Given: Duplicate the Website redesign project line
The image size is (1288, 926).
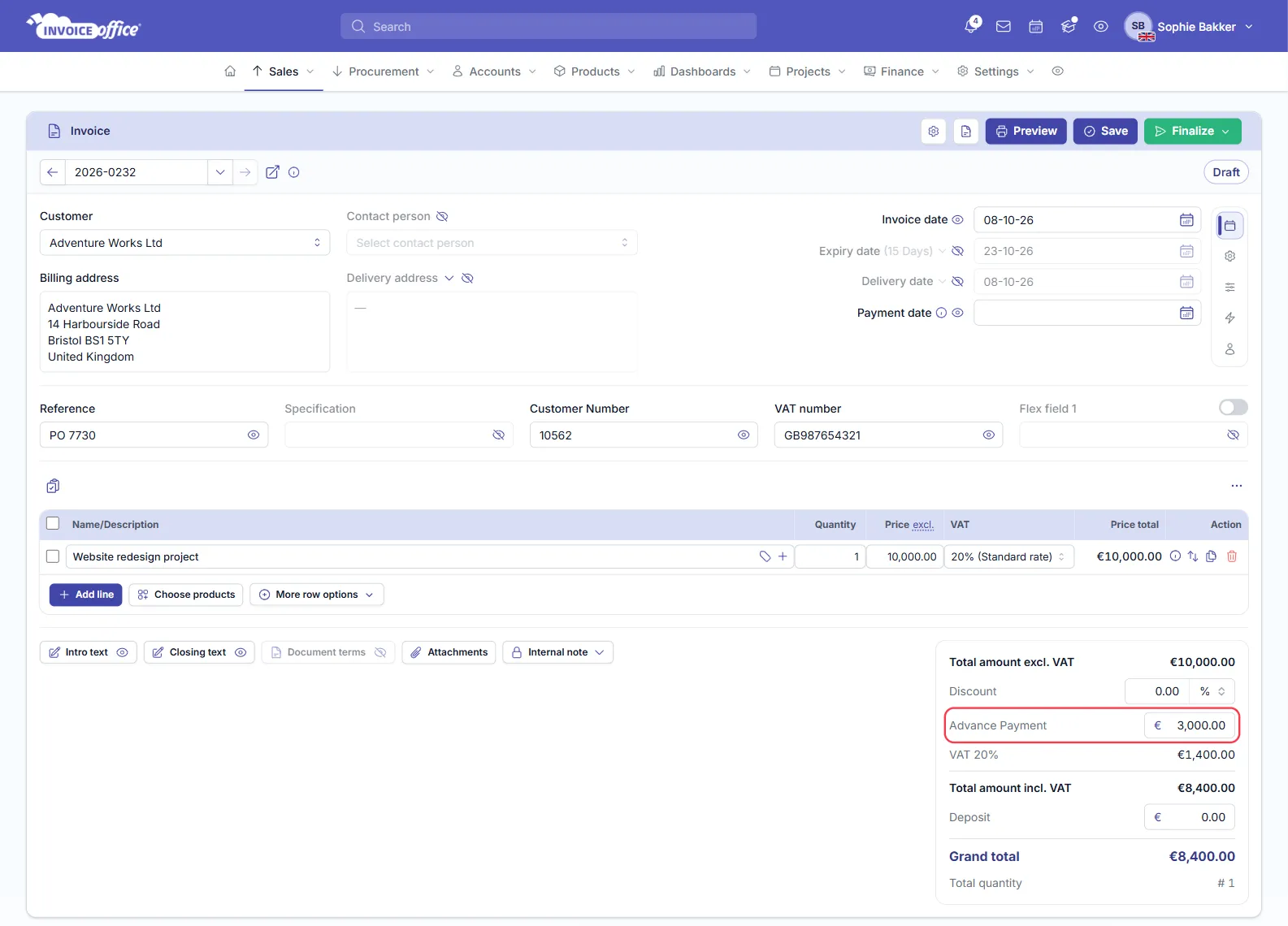Looking at the screenshot, I should coord(1212,556).
